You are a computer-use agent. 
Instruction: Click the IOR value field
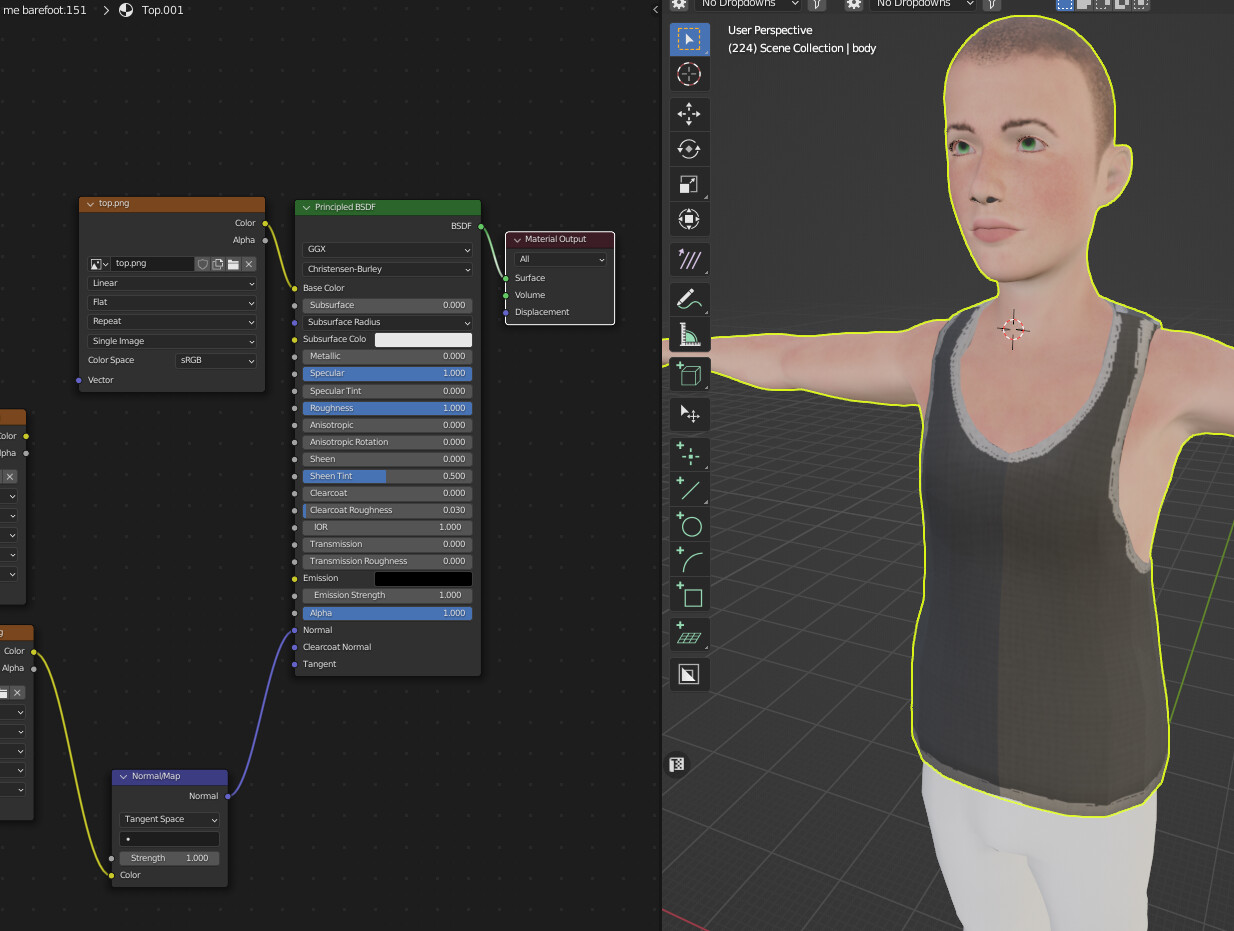pos(388,527)
